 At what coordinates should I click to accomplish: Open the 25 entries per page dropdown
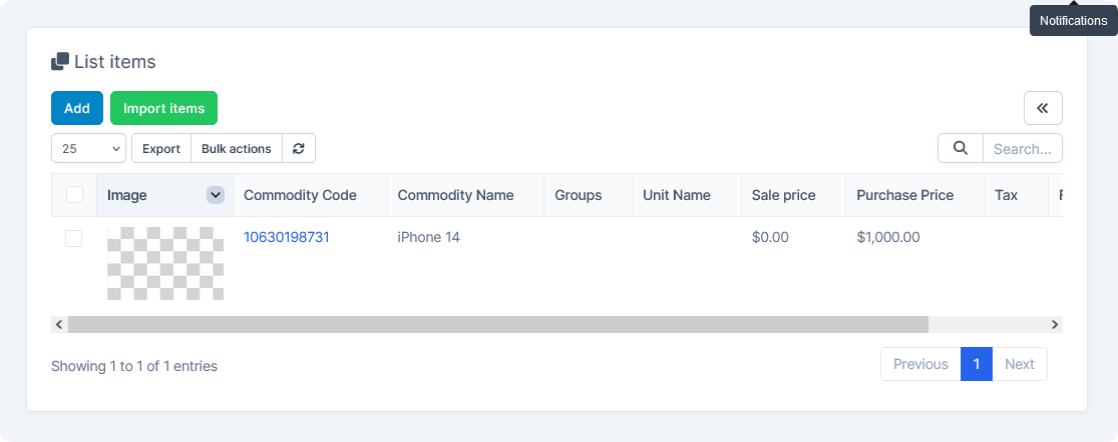click(88, 148)
